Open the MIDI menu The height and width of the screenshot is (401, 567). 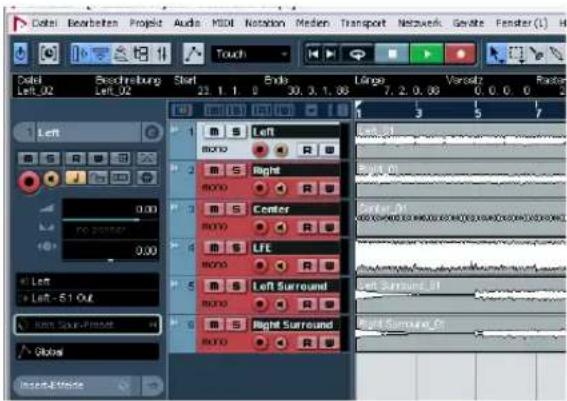click(223, 24)
